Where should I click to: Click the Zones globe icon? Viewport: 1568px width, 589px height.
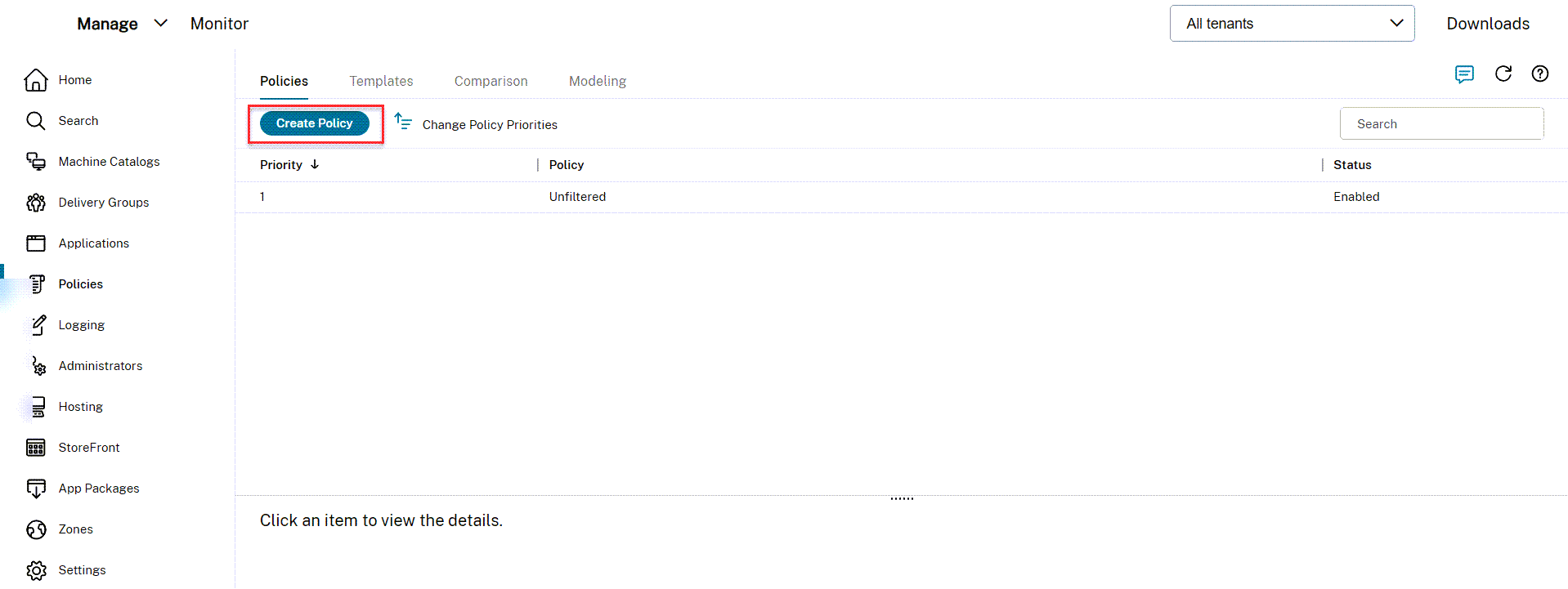click(36, 529)
